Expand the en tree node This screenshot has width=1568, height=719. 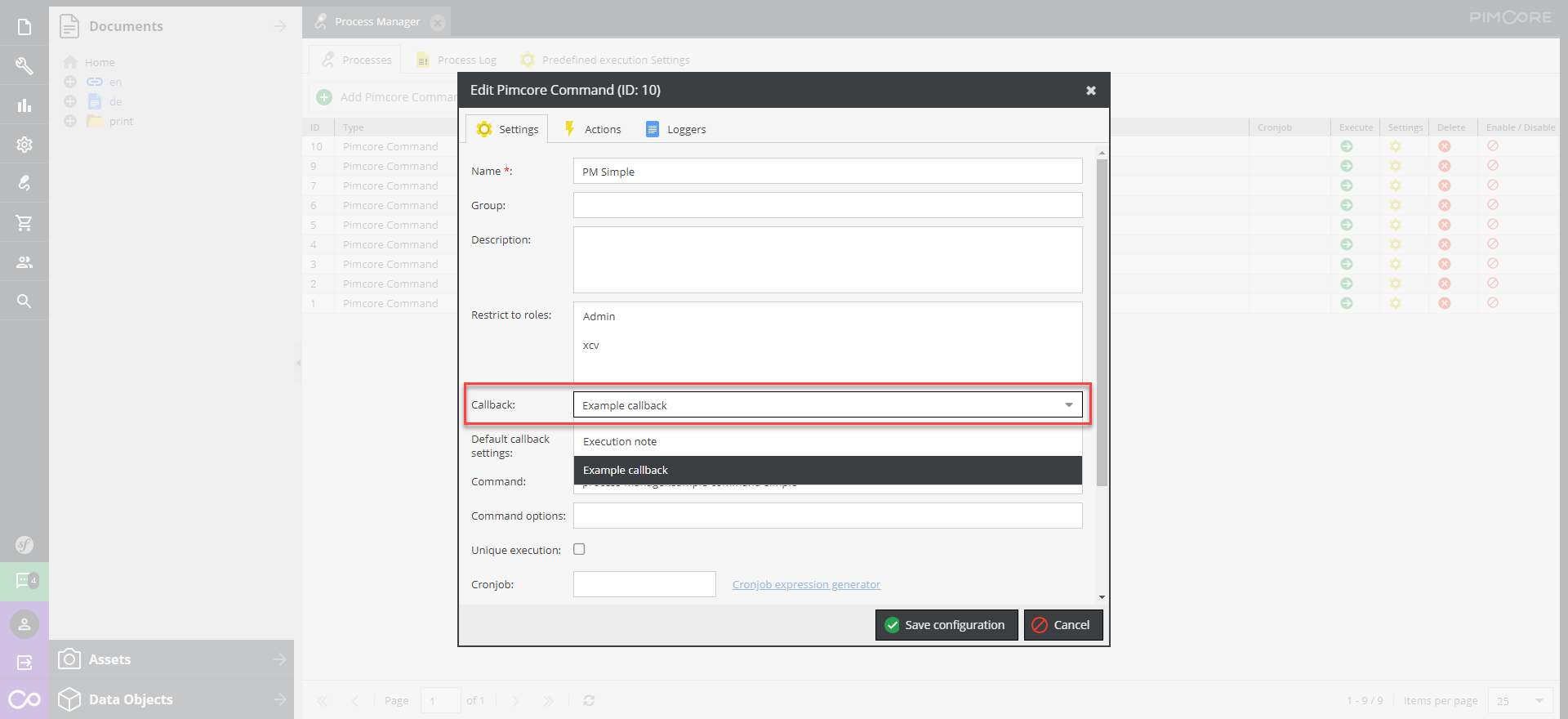tap(70, 82)
